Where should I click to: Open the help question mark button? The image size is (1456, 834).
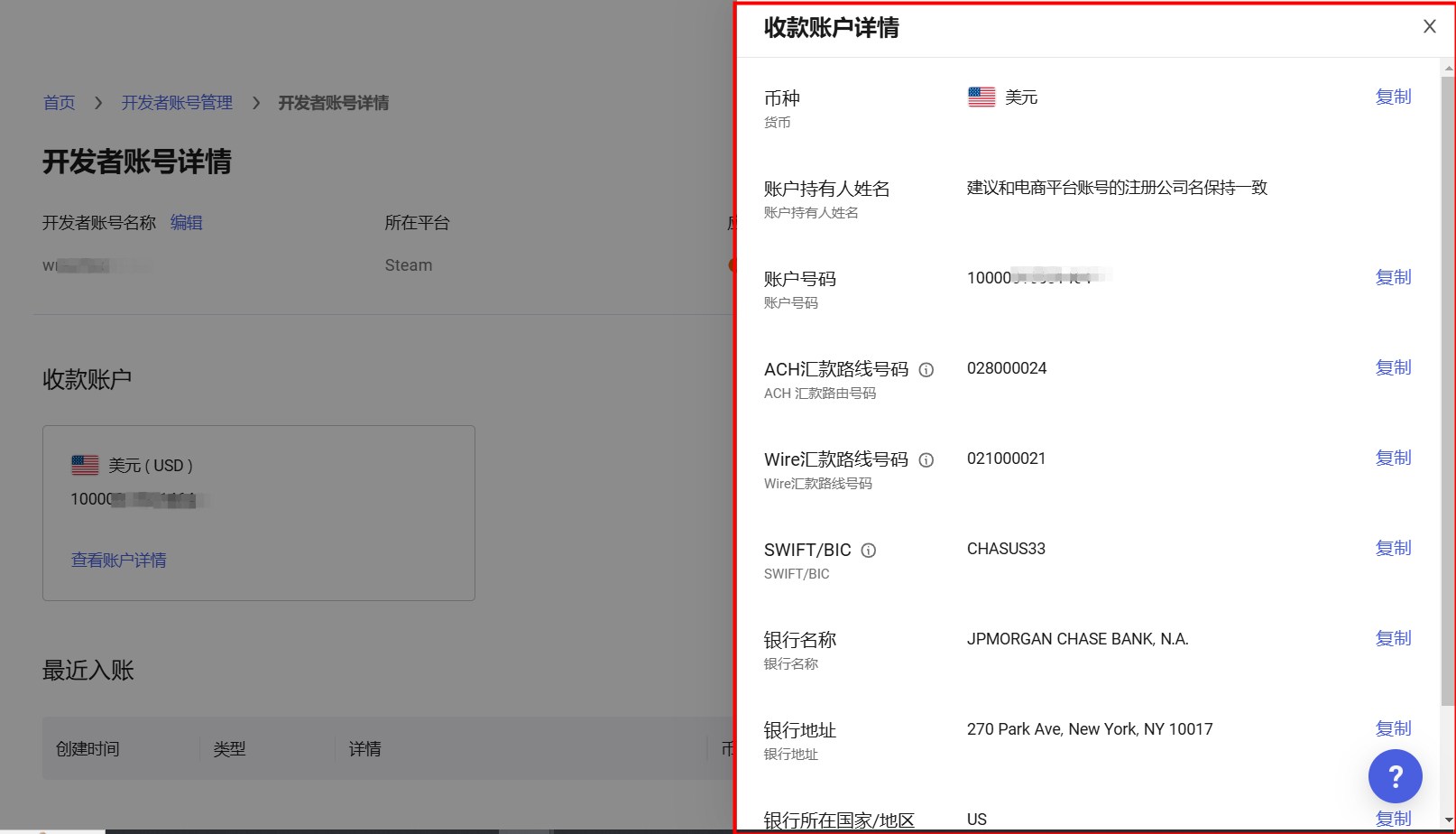pos(1395,776)
